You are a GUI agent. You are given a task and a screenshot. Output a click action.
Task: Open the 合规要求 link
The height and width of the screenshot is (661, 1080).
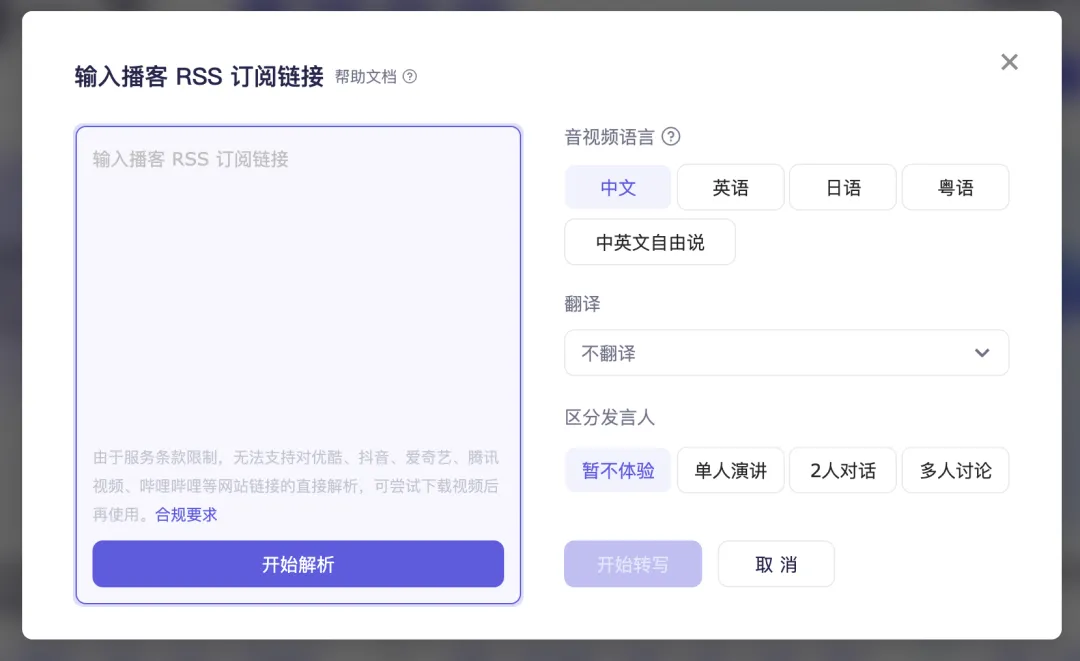click(186, 514)
